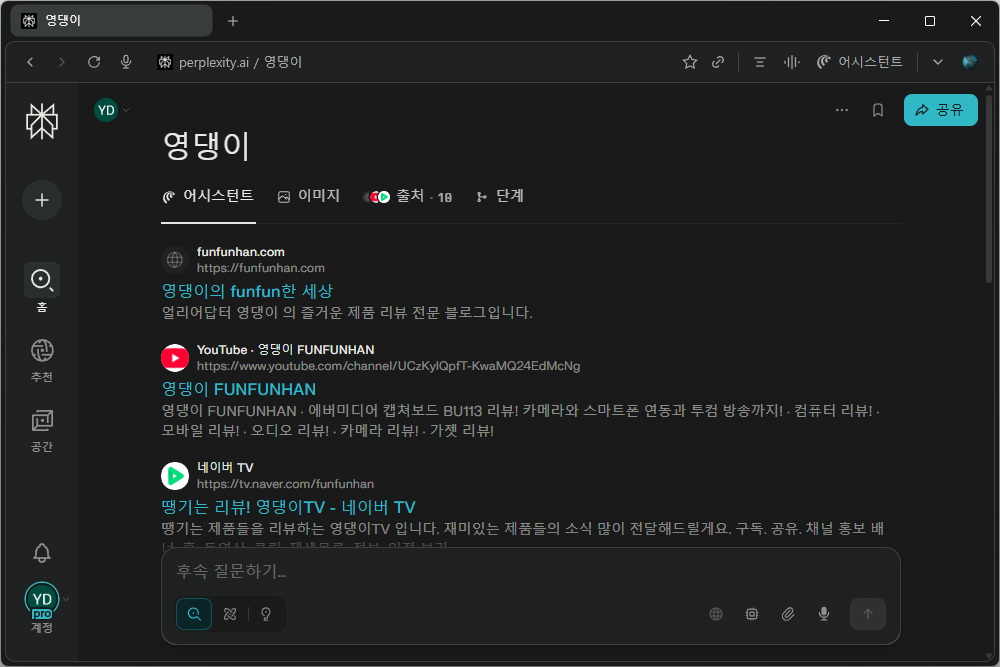The width and height of the screenshot is (1000, 667).
Task: Open notifications bell in sidebar
Action: pos(42,552)
